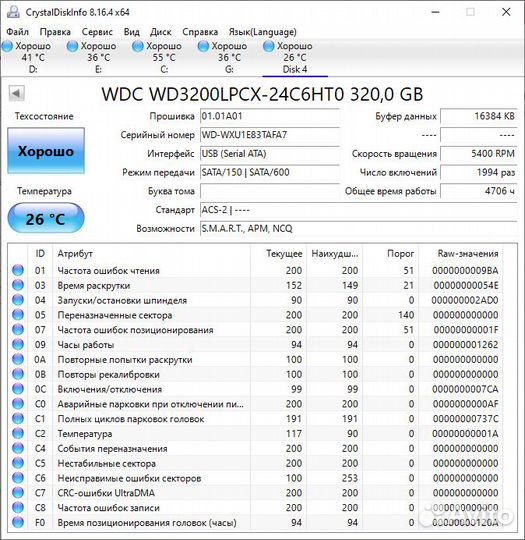Open the Файл menu
This screenshot has height=540, width=525.
(17, 32)
